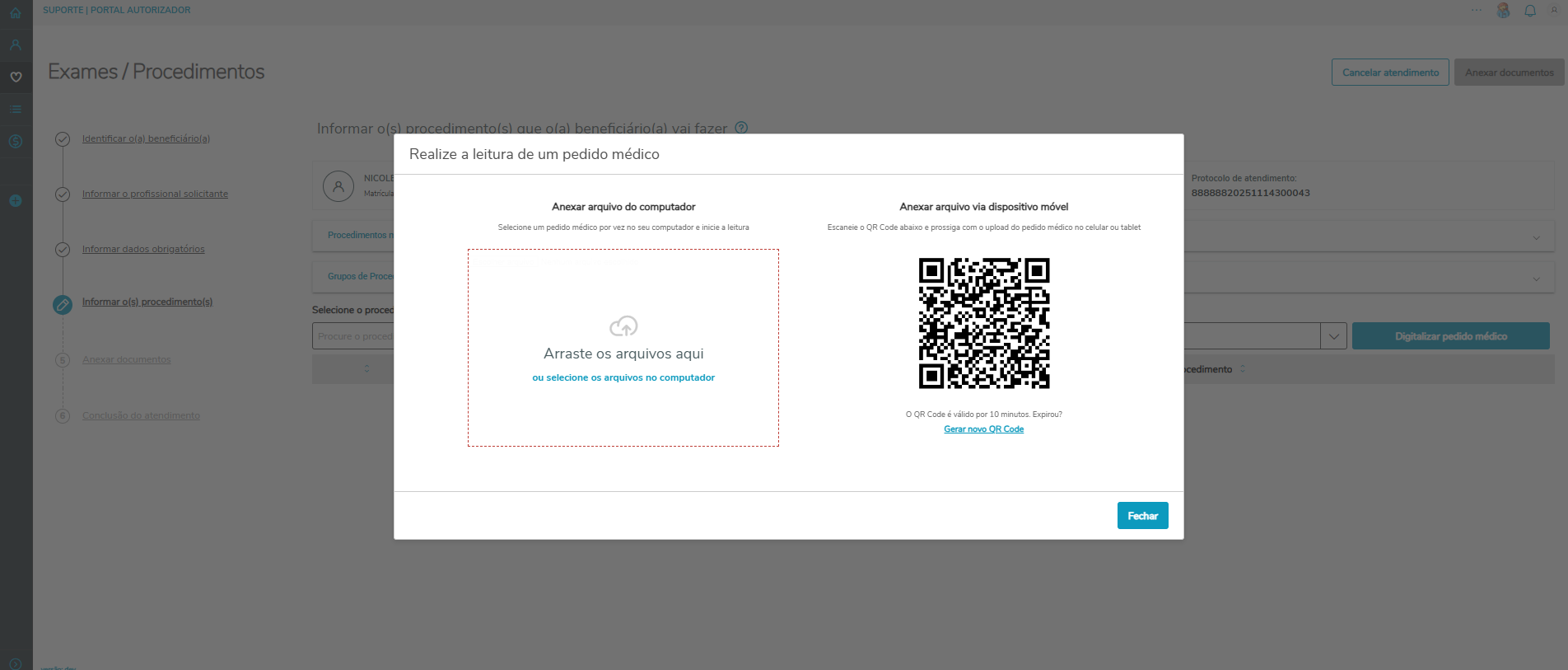Viewport: 1568px width, 670px height.
Task: Open the procedure search dropdown arrow
Action: (x=1333, y=336)
